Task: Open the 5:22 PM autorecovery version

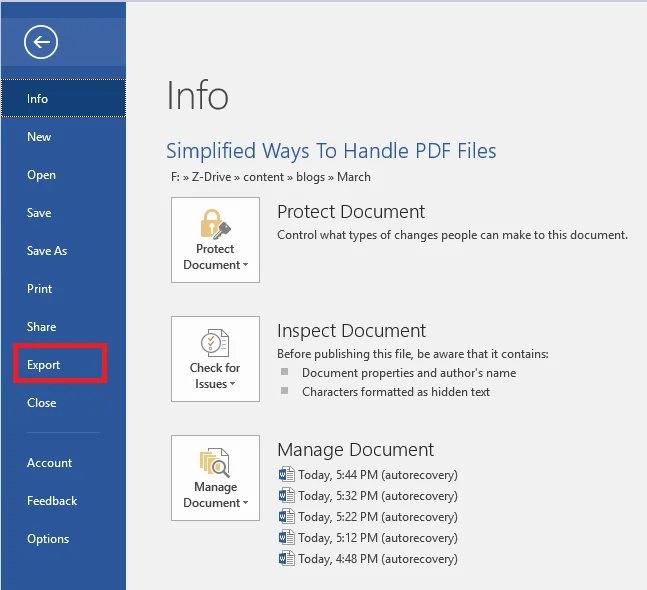Action: pyautogui.click(x=379, y=517)
